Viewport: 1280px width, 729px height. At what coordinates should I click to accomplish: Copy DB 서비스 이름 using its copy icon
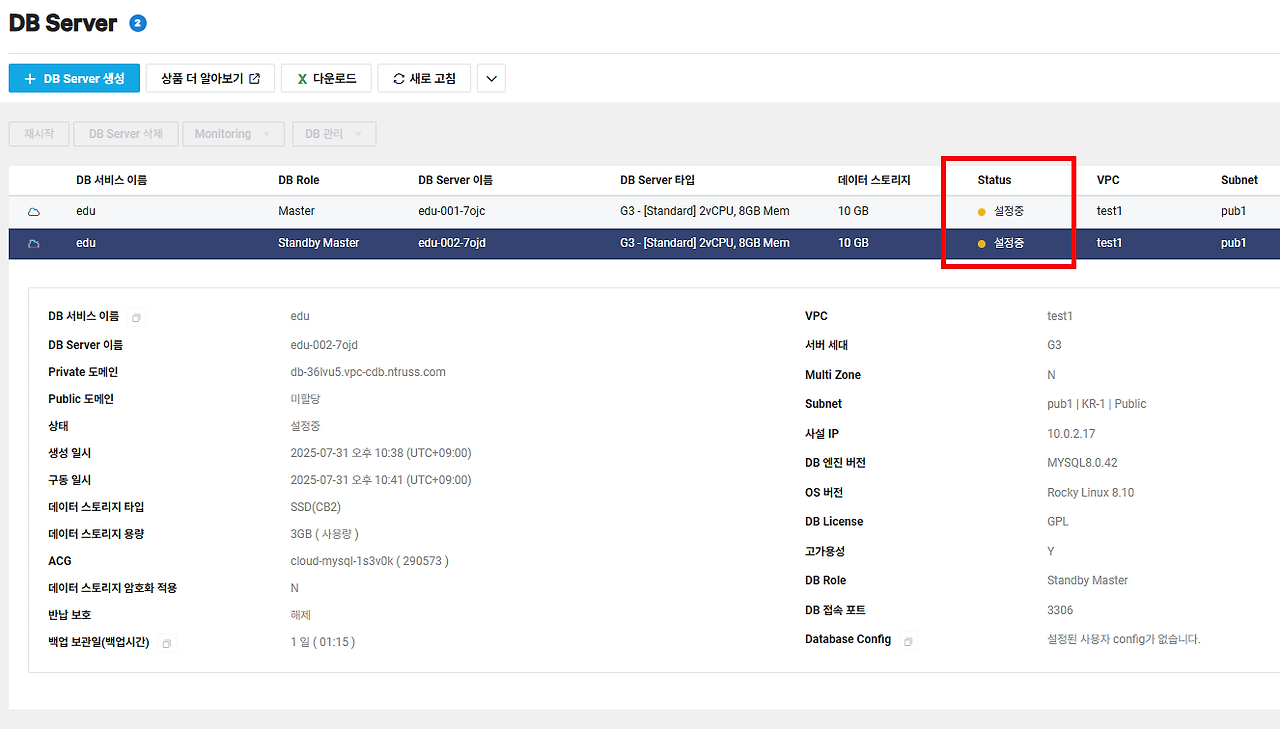coord(137,317)
